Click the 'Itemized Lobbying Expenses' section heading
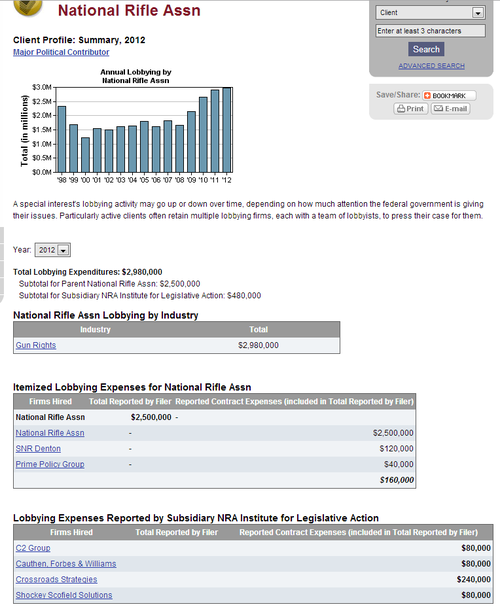Screen dimensions: 500x611 132,387
